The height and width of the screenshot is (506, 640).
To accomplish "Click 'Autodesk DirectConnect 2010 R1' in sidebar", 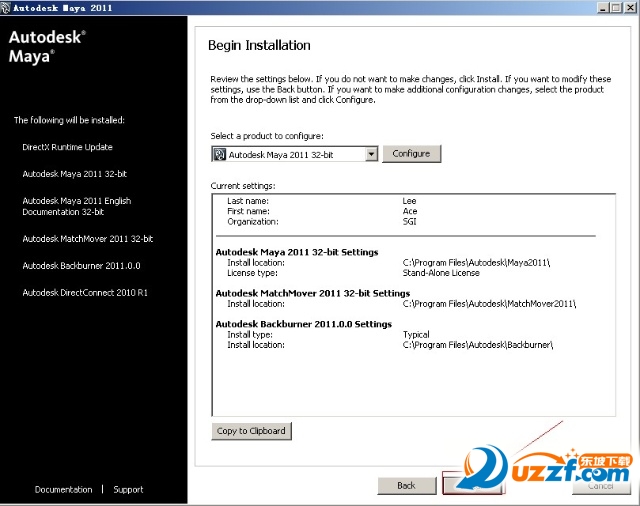I will point(85,293).
